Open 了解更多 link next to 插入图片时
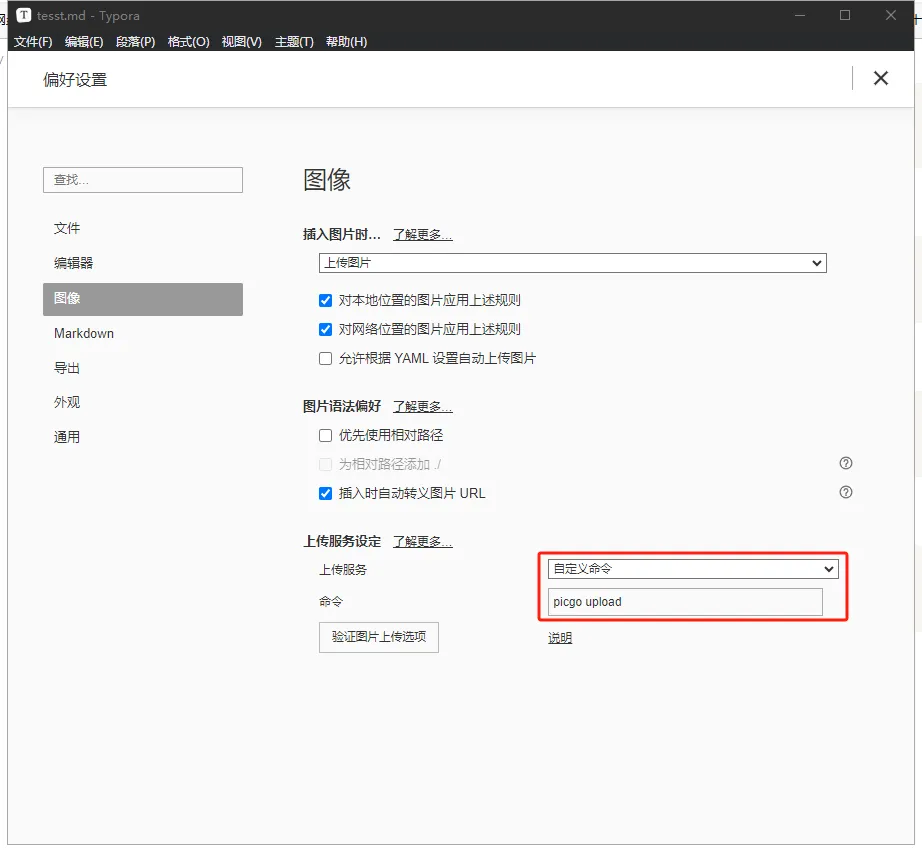Image resolution: width=922 pixels, height=852 pixels. (x=422, y=235)
